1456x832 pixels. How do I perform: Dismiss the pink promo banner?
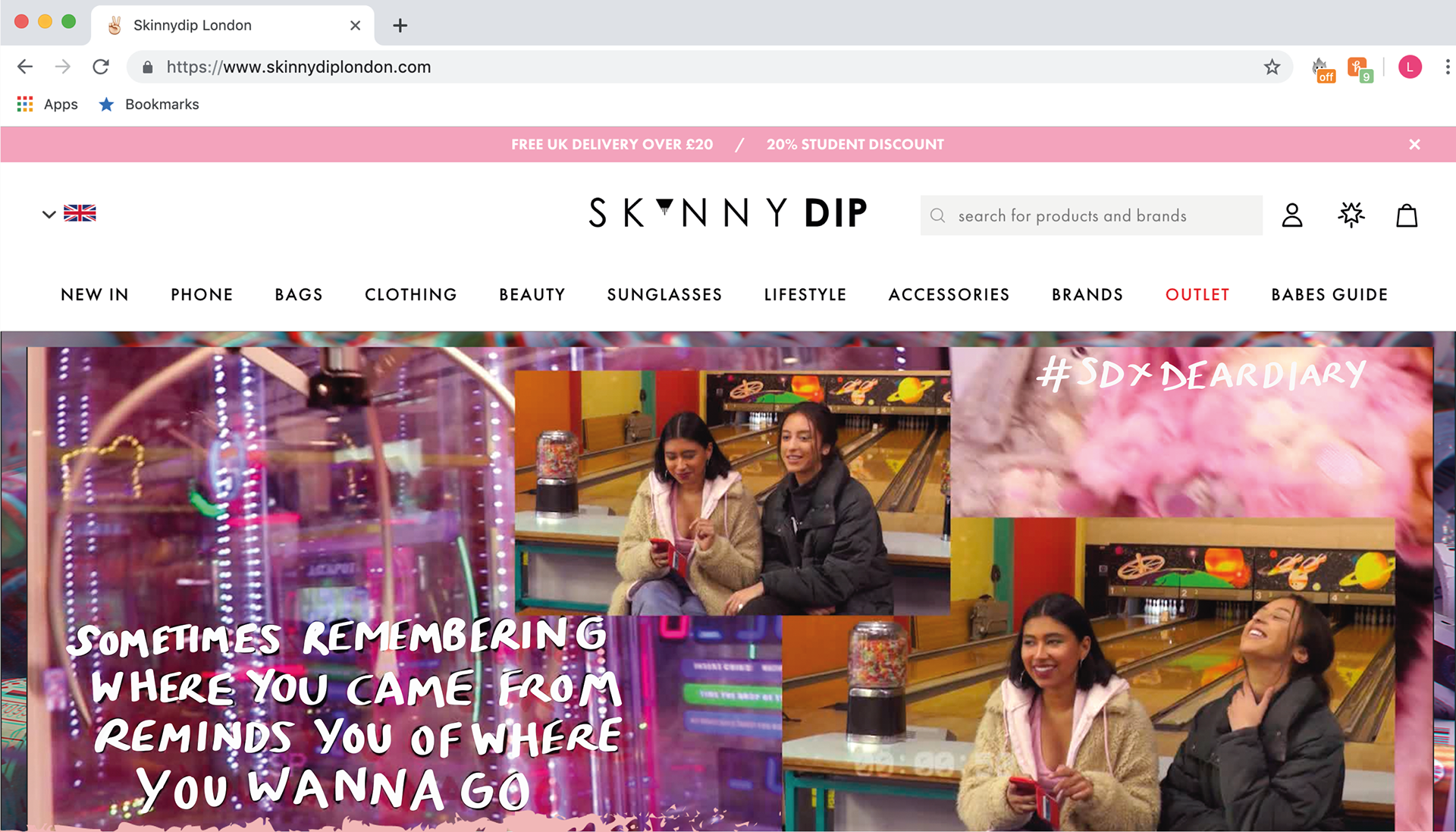click(x=1414, y=144)
